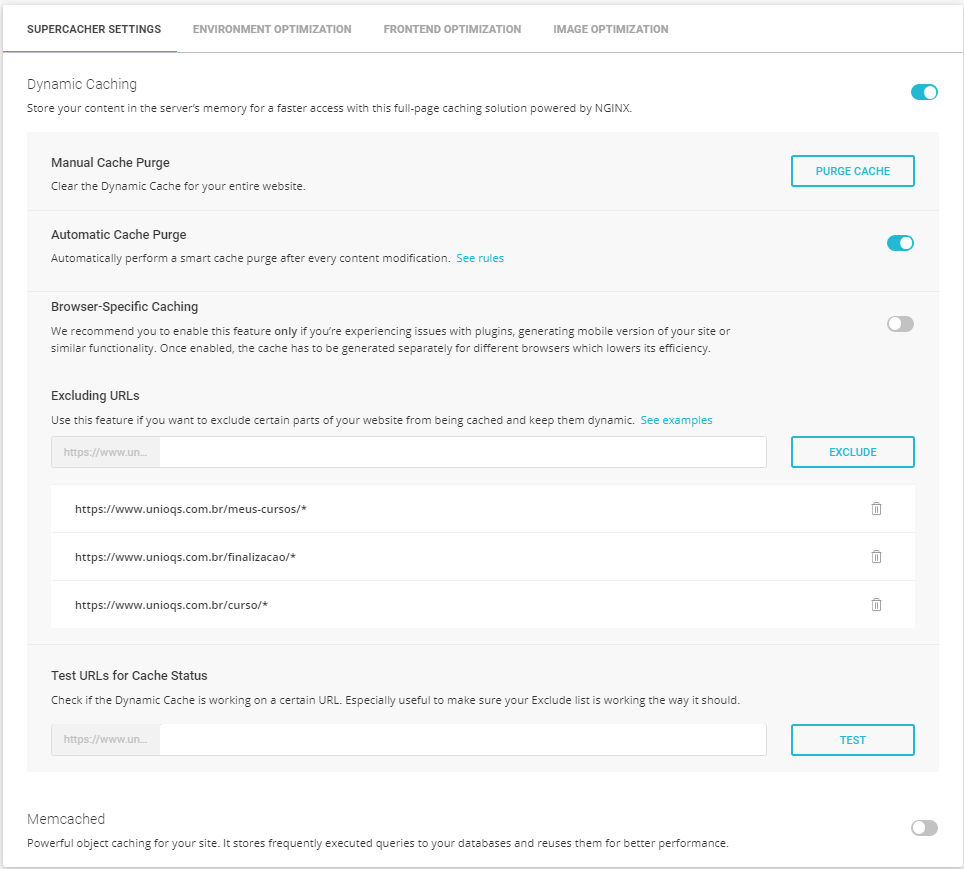The width and height of the screenshot is (964, 869).
Task: Turn off Automatic Cache Purge
Action: [900, 243]
